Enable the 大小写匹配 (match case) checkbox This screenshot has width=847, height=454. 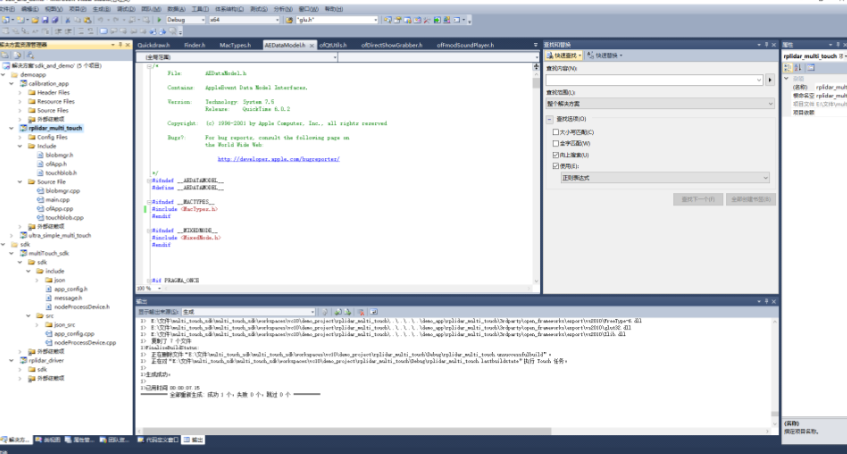pyautogui.click(x=556, y=132)
